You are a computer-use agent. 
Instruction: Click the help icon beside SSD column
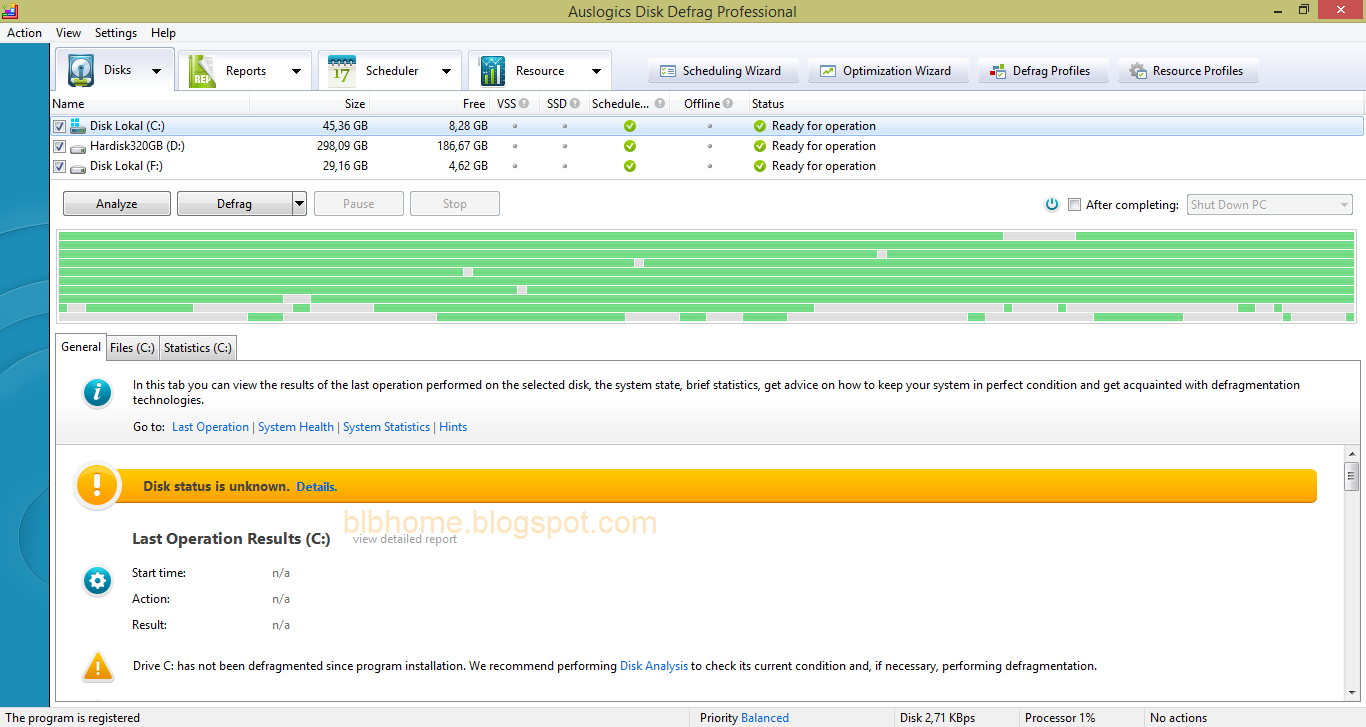pos(575,103)
